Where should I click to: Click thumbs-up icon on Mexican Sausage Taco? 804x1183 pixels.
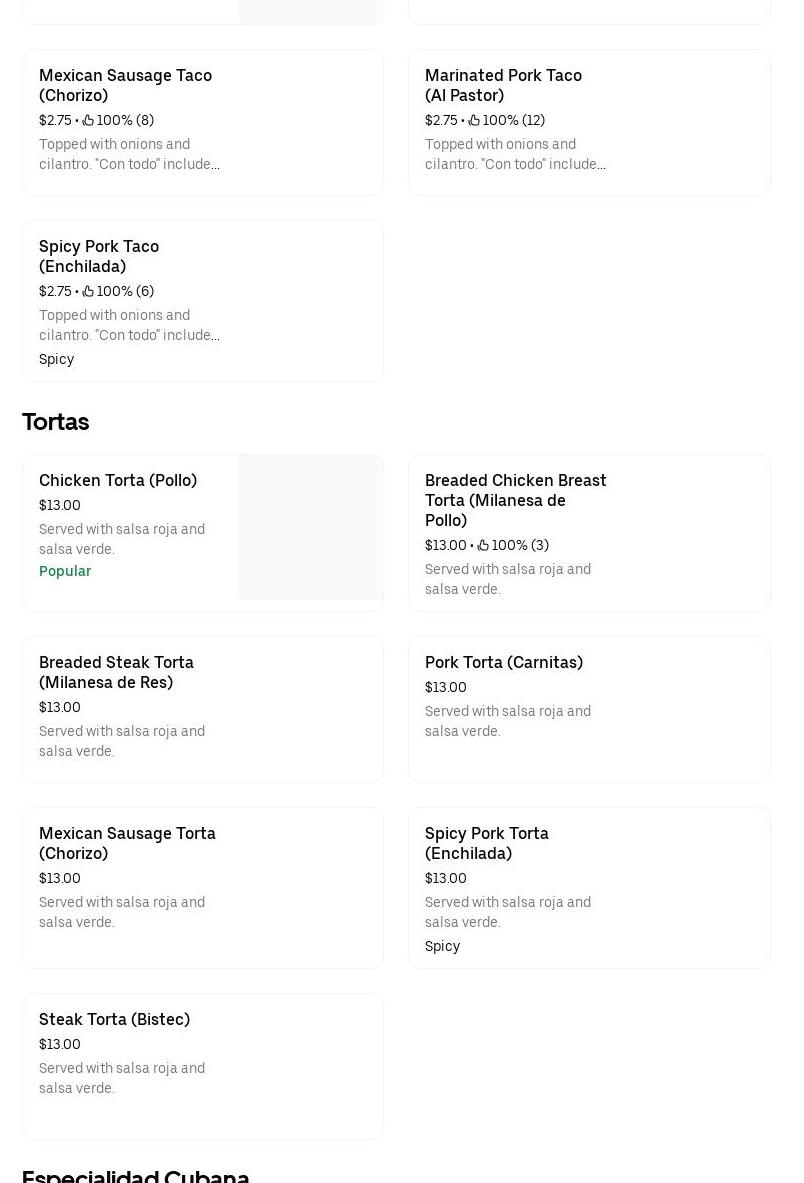coord(88,121)
